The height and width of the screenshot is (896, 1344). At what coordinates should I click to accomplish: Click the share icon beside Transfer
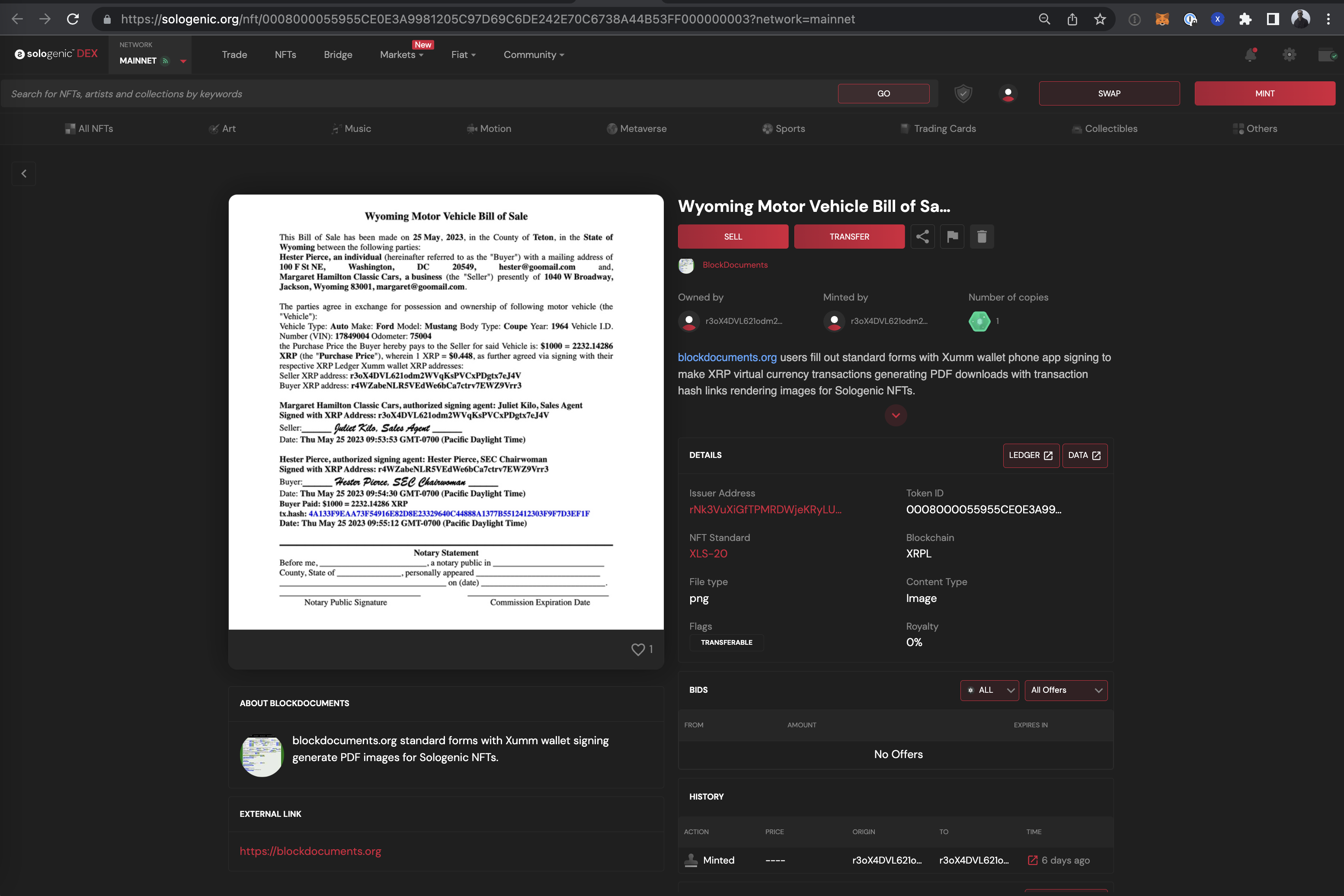coord(922,237)
